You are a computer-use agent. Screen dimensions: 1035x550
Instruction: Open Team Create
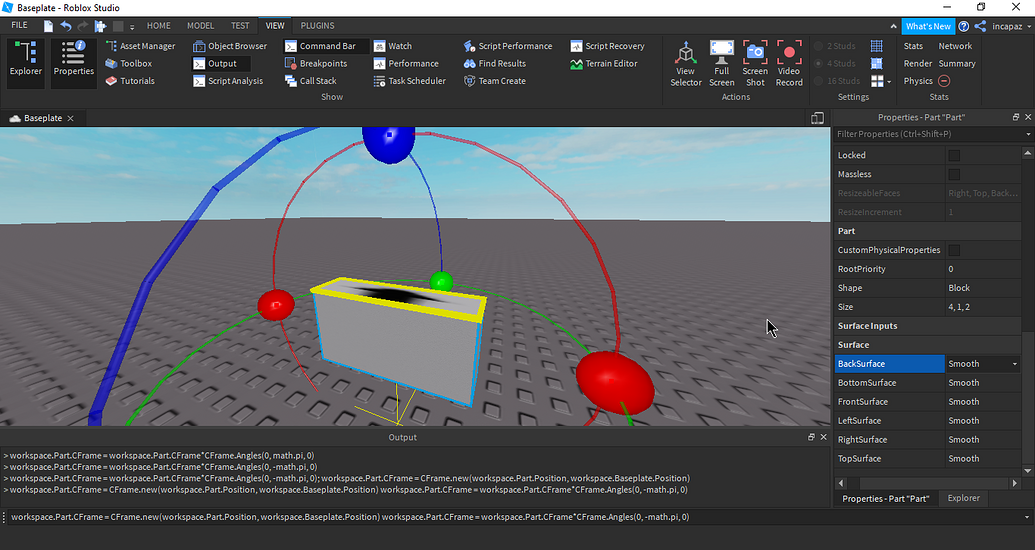tap(494, 81)
